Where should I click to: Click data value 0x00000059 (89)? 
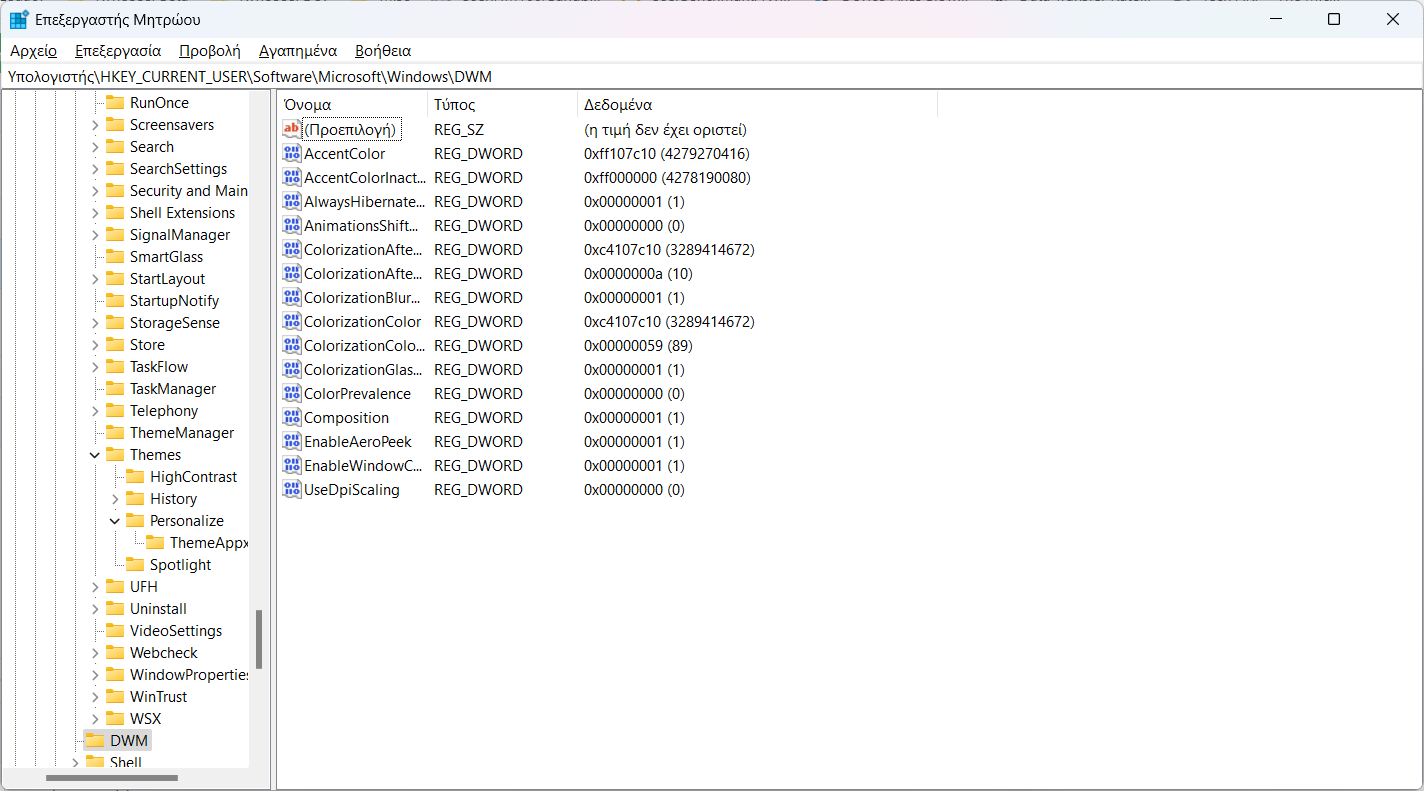638,346
